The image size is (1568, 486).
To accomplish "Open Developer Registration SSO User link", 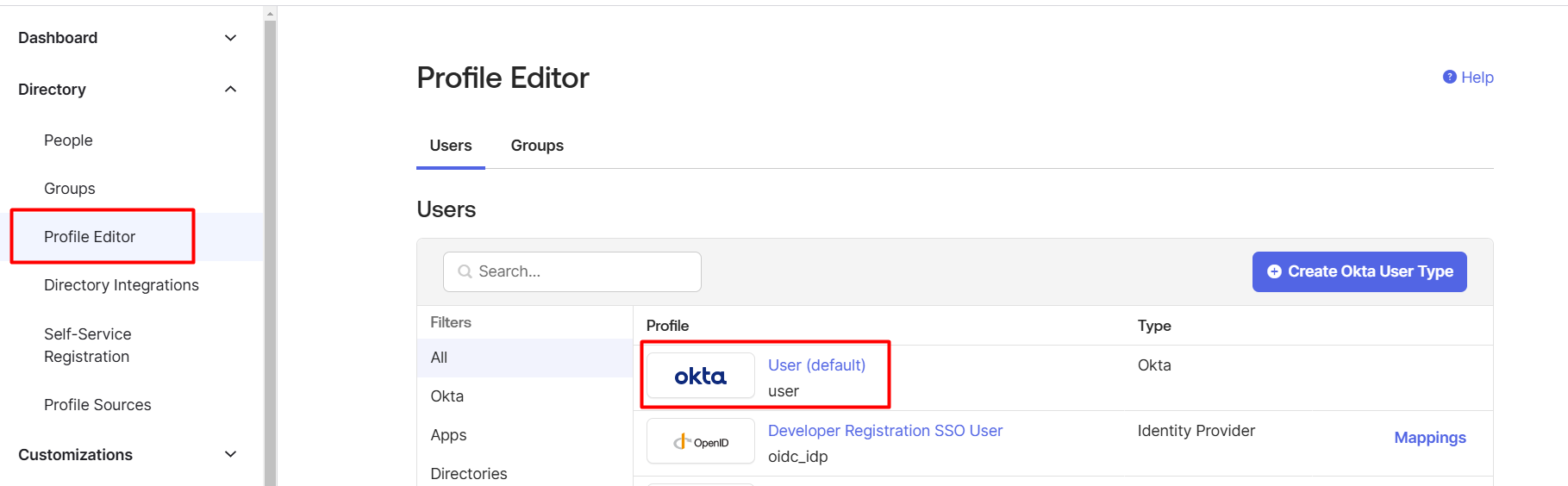I will [885, 431].
